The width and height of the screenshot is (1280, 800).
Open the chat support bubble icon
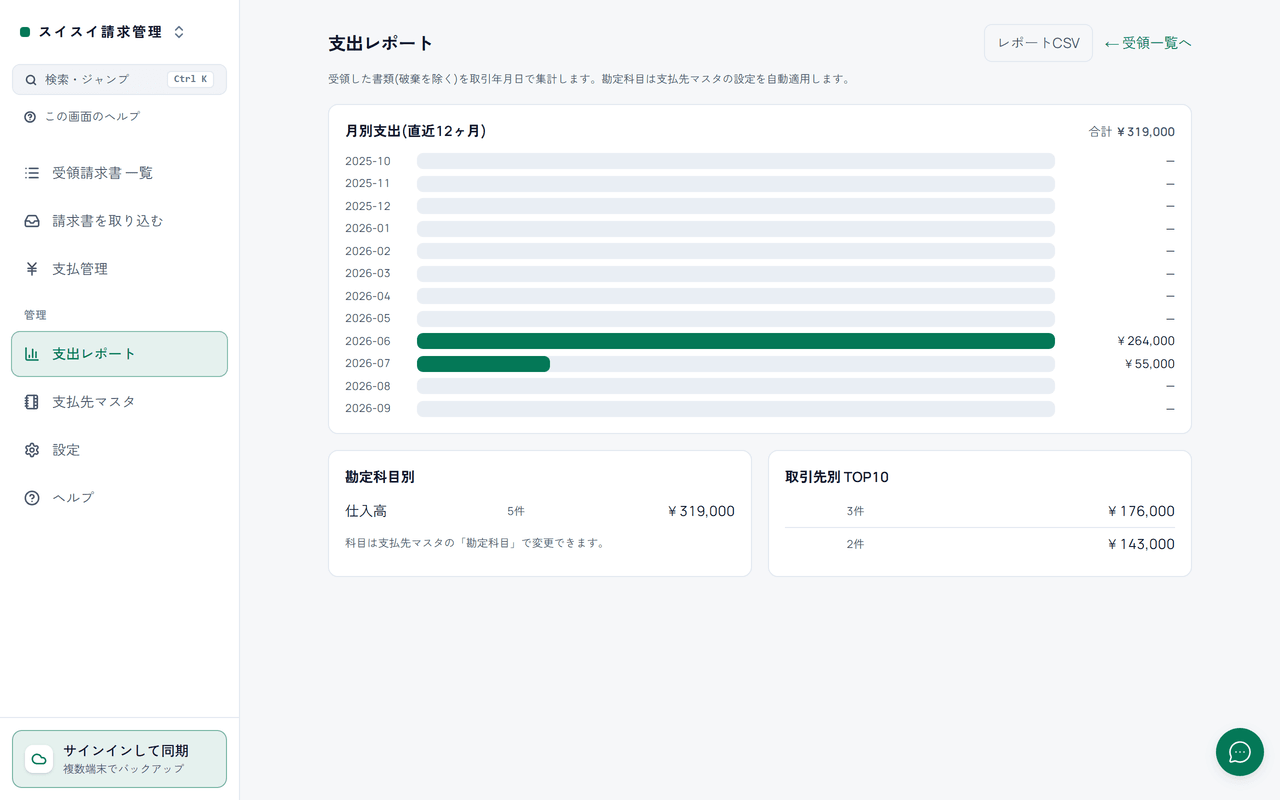click(1240, 752)
